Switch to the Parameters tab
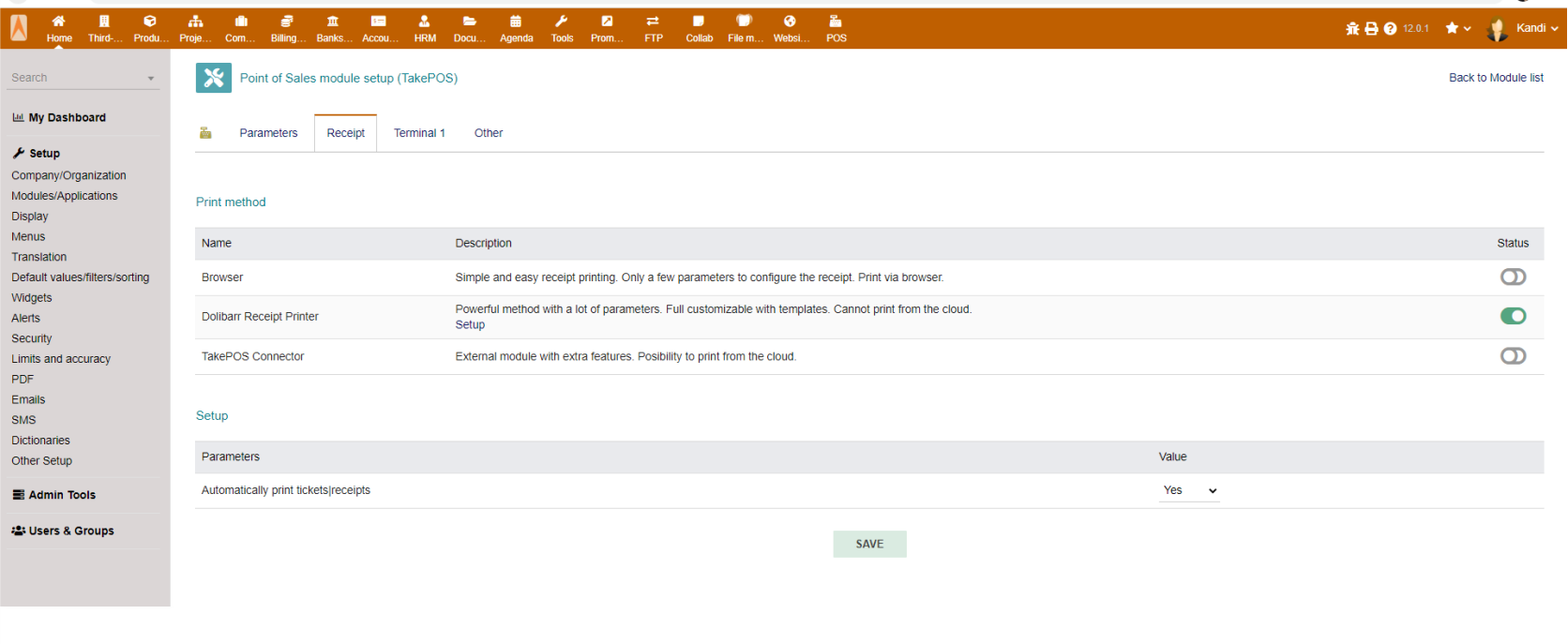The height and width of the screenshot is (644, 1568). (268, 133)
